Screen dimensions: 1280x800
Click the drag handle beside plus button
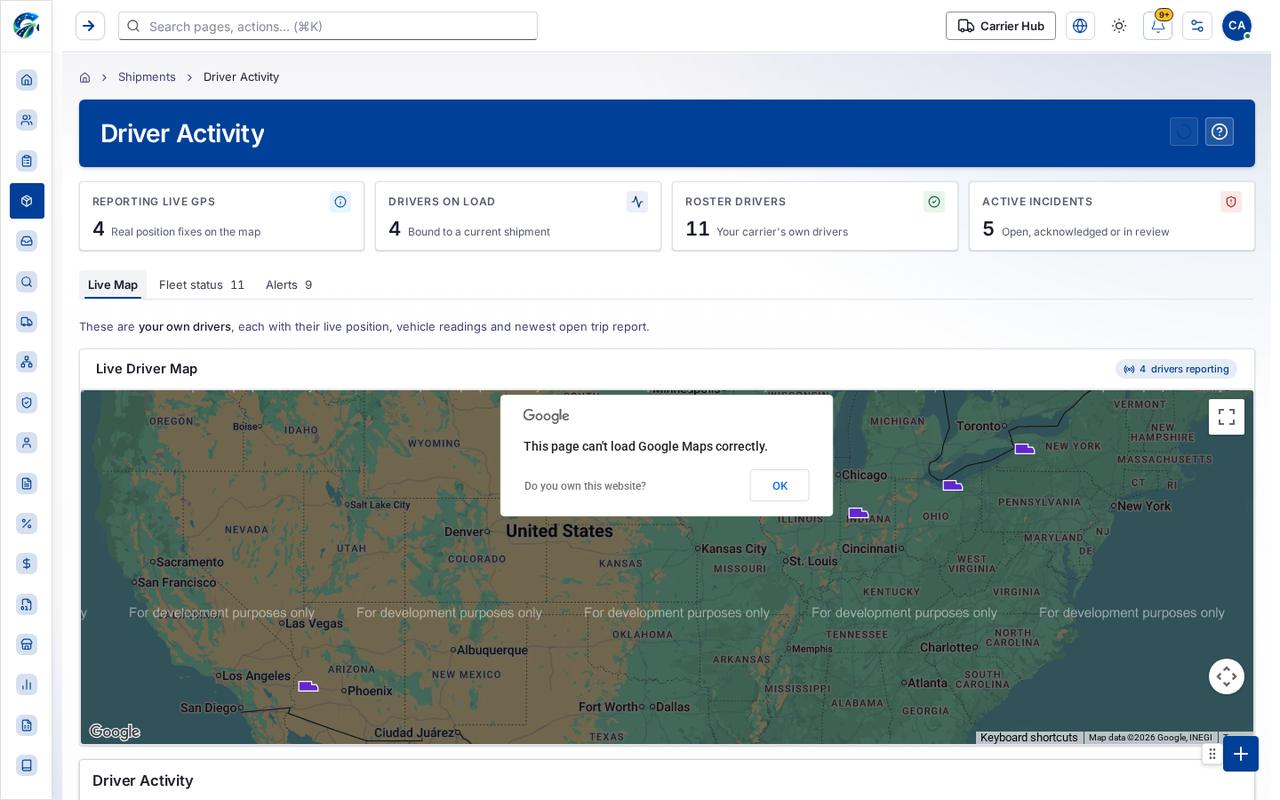click(1212, 754)
